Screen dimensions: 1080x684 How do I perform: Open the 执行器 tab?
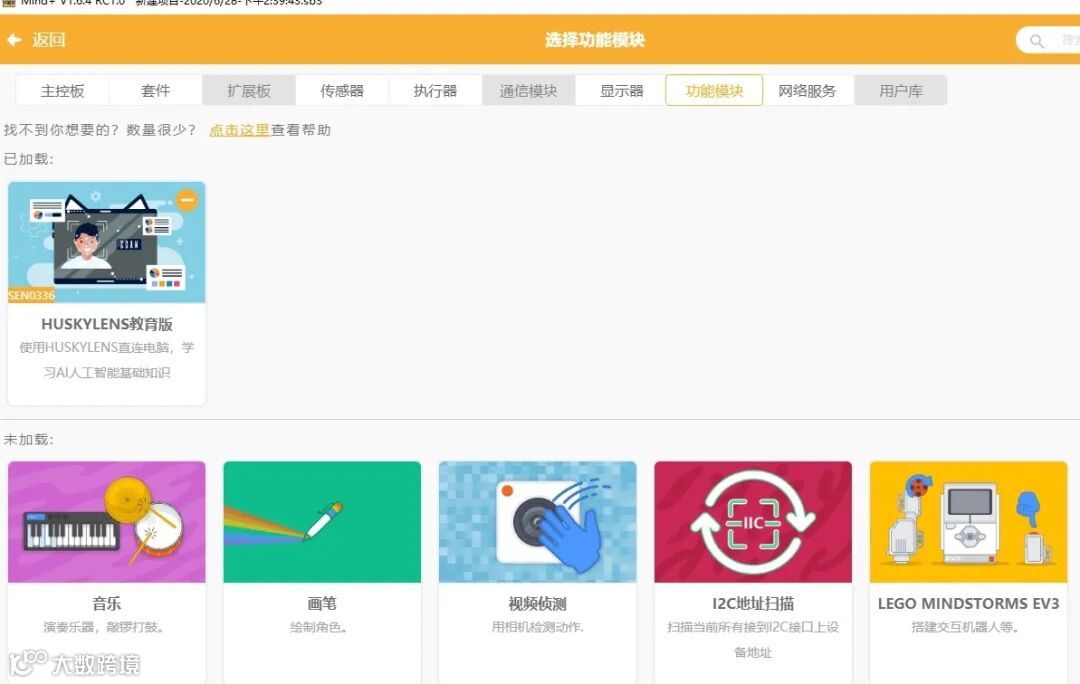[x=435, y=90]
